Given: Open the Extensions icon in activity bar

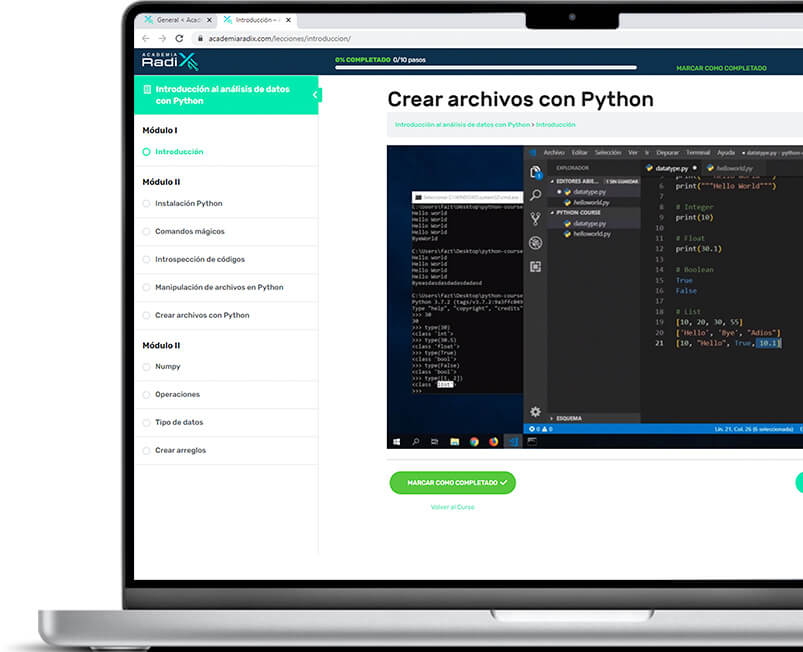Looking at the screenshot, I should [x=536, y=266].
